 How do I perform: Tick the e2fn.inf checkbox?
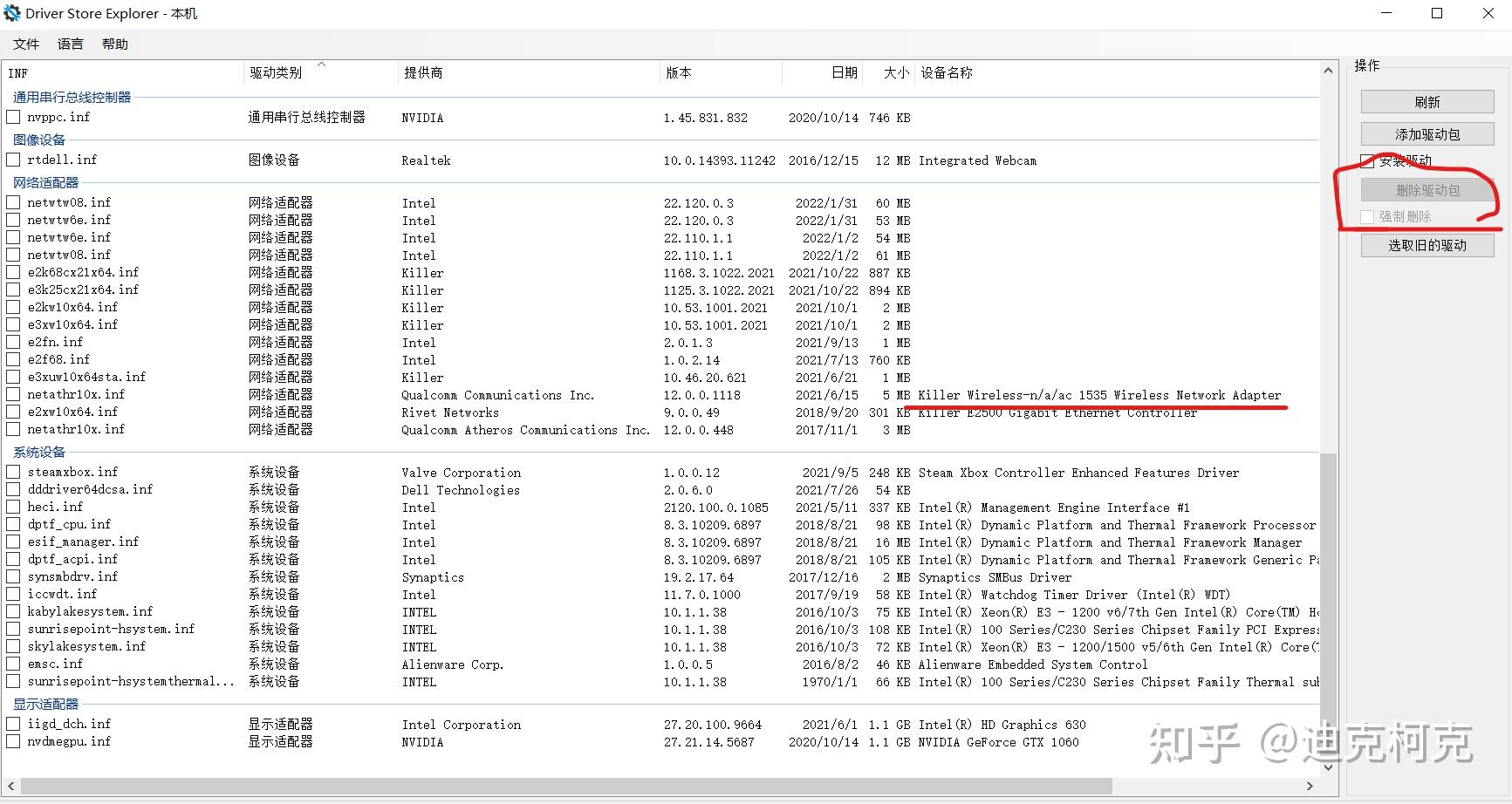pyautogui.click(x=13, y=342)
